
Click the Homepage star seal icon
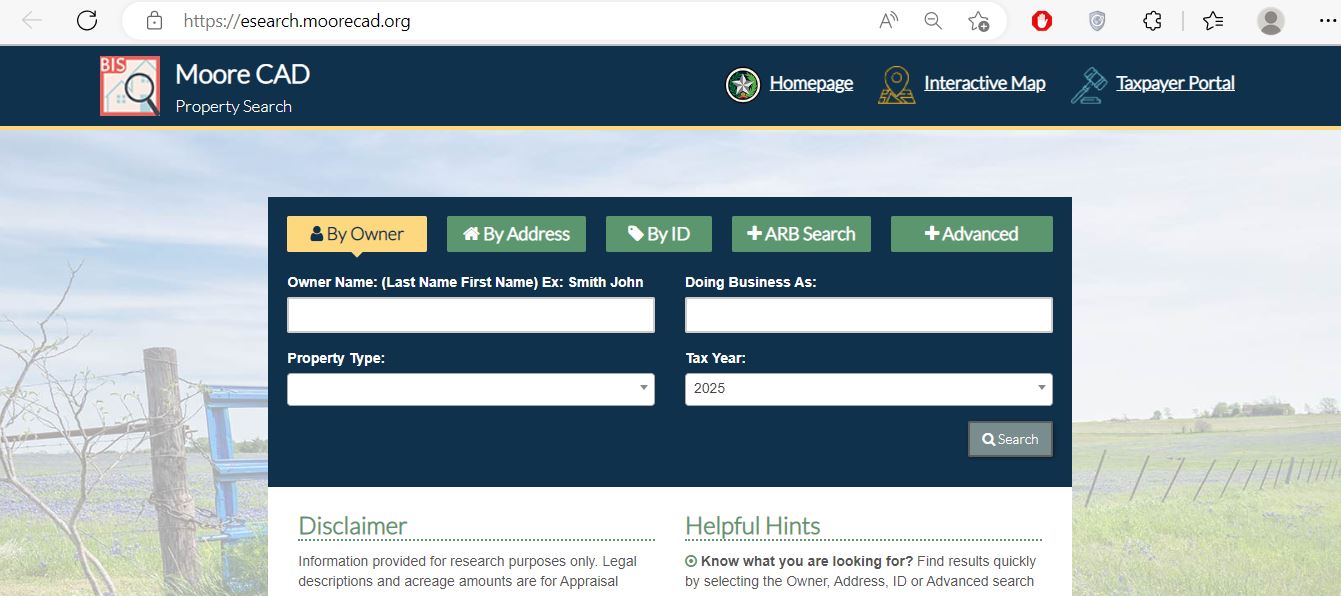point(742,85)
